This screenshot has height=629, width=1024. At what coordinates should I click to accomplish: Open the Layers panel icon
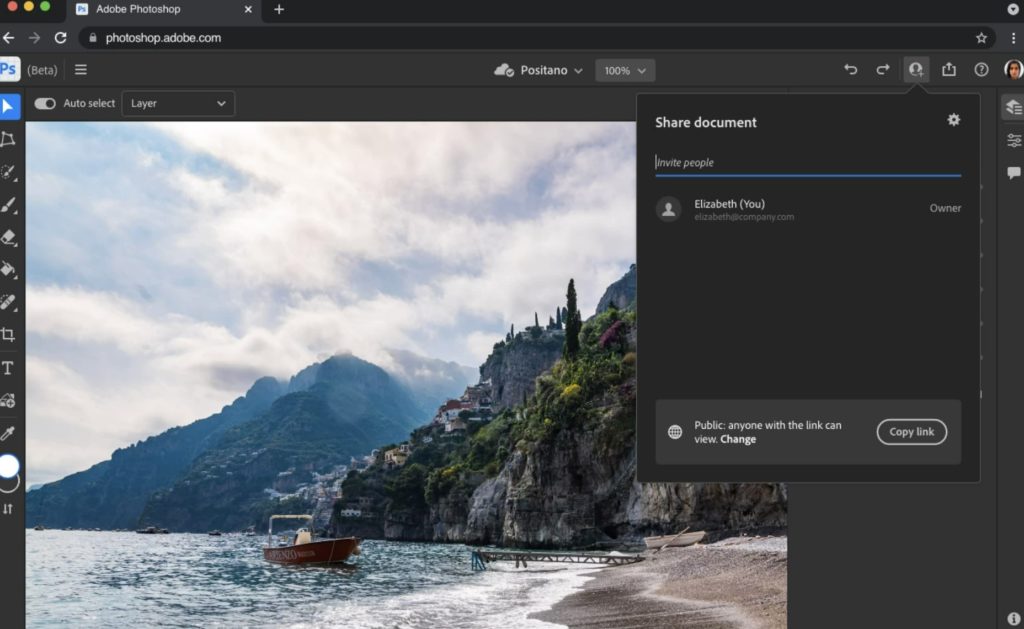[x=1013, y=107]
